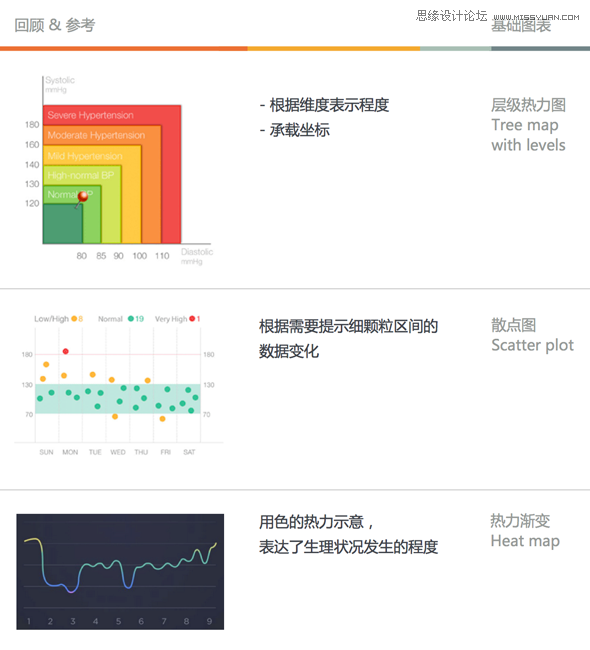The width and height of the screenshot is (590, 650).
Task: Click the dark green innermost square of the tree map
Action: [x=63, y=223]
